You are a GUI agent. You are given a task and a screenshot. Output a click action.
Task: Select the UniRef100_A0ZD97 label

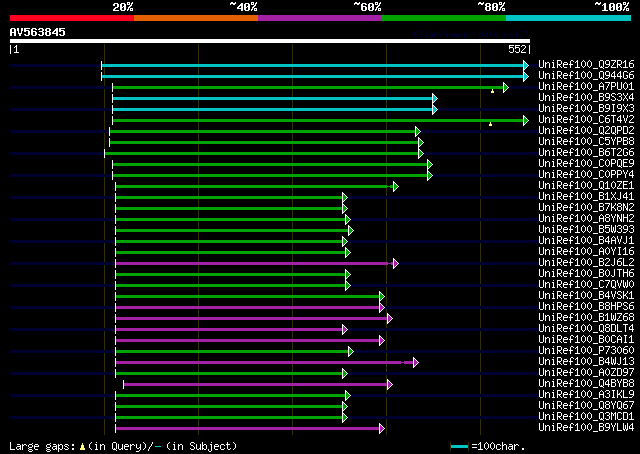586,373
